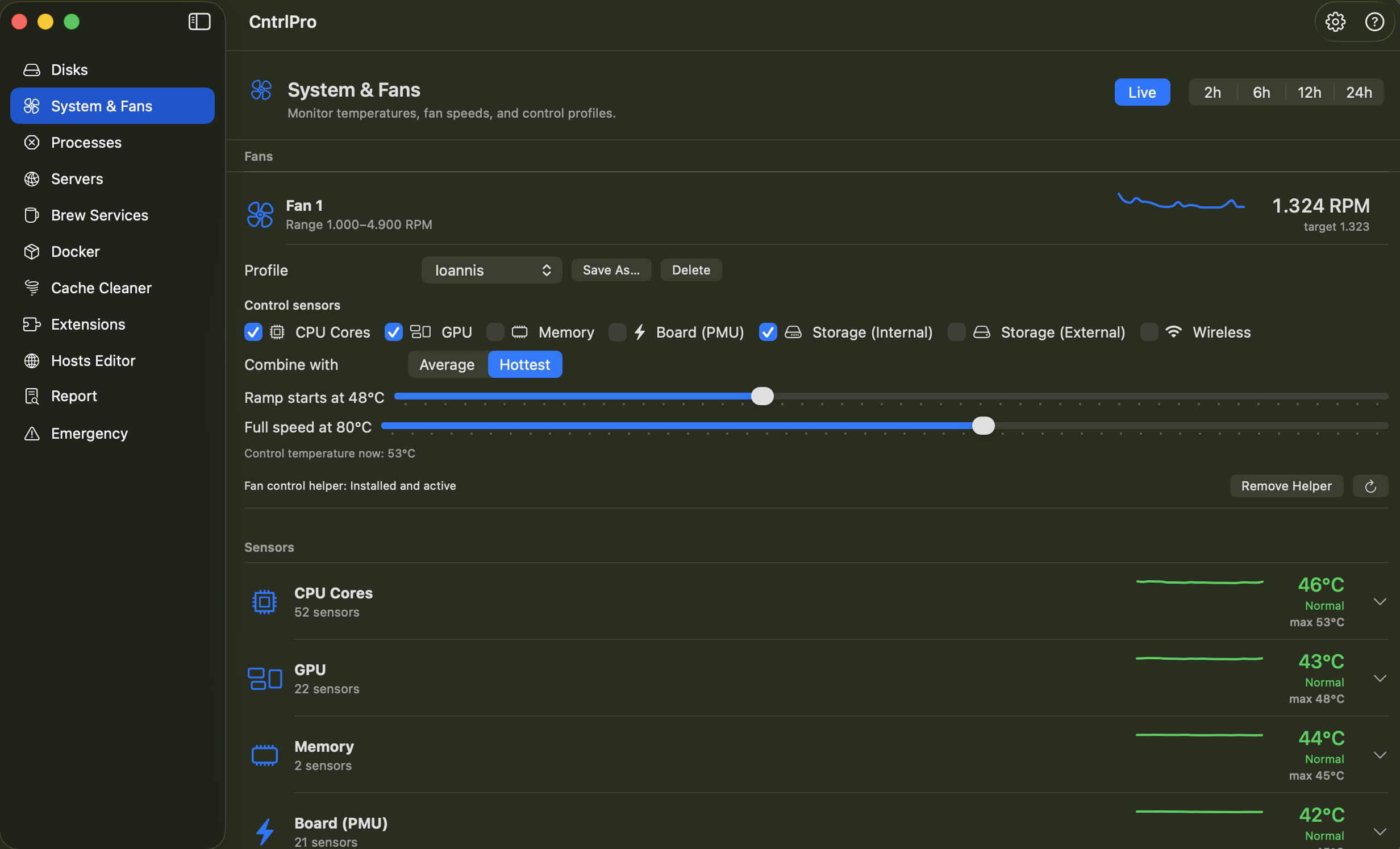Click the Extensions puzzle icon in sidebar
This screenshot has height=849, width=1400.
(x=32, y=324)
